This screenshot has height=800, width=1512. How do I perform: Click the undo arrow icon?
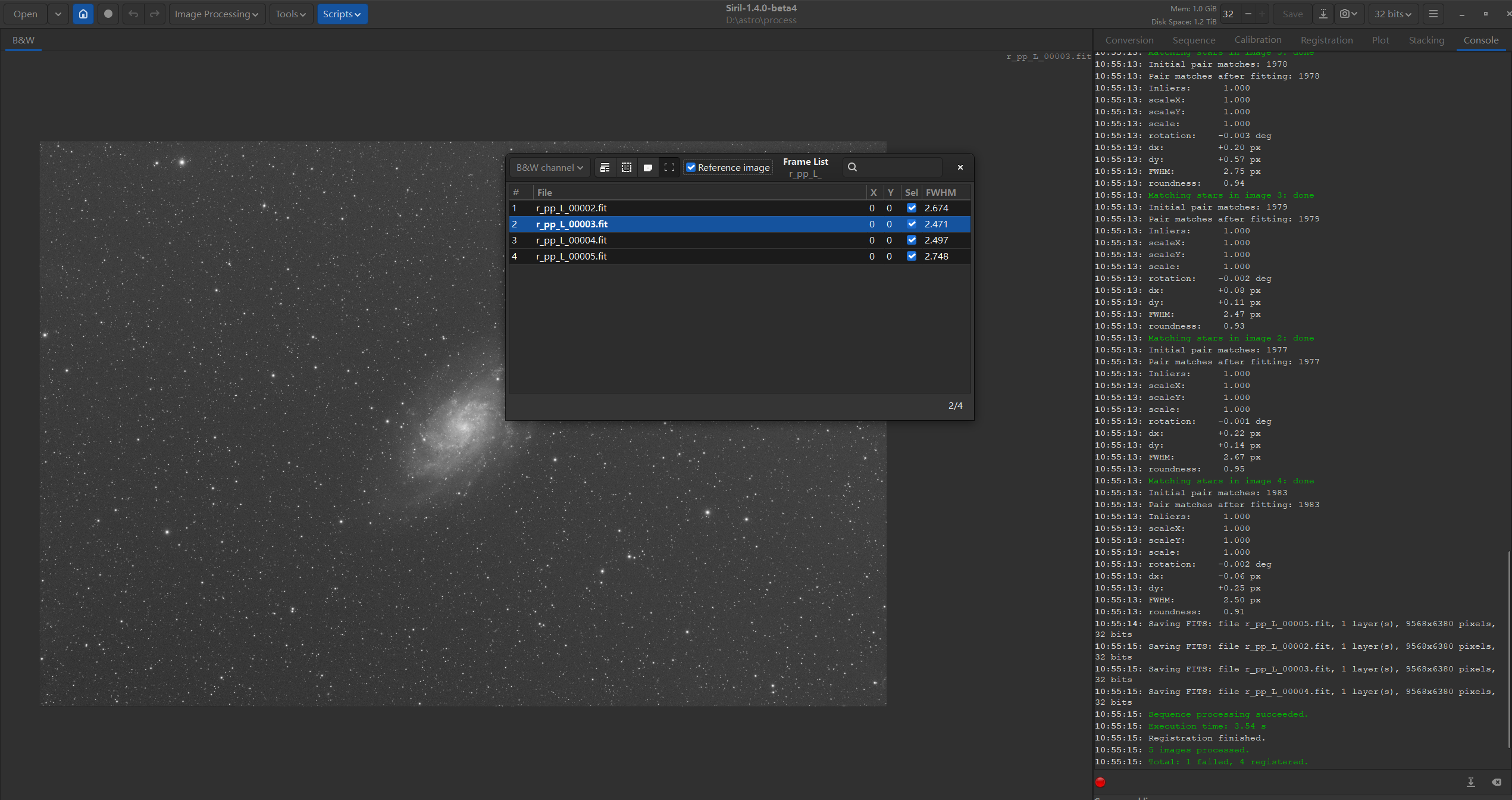pyautogui.click(x=133, y=14)
